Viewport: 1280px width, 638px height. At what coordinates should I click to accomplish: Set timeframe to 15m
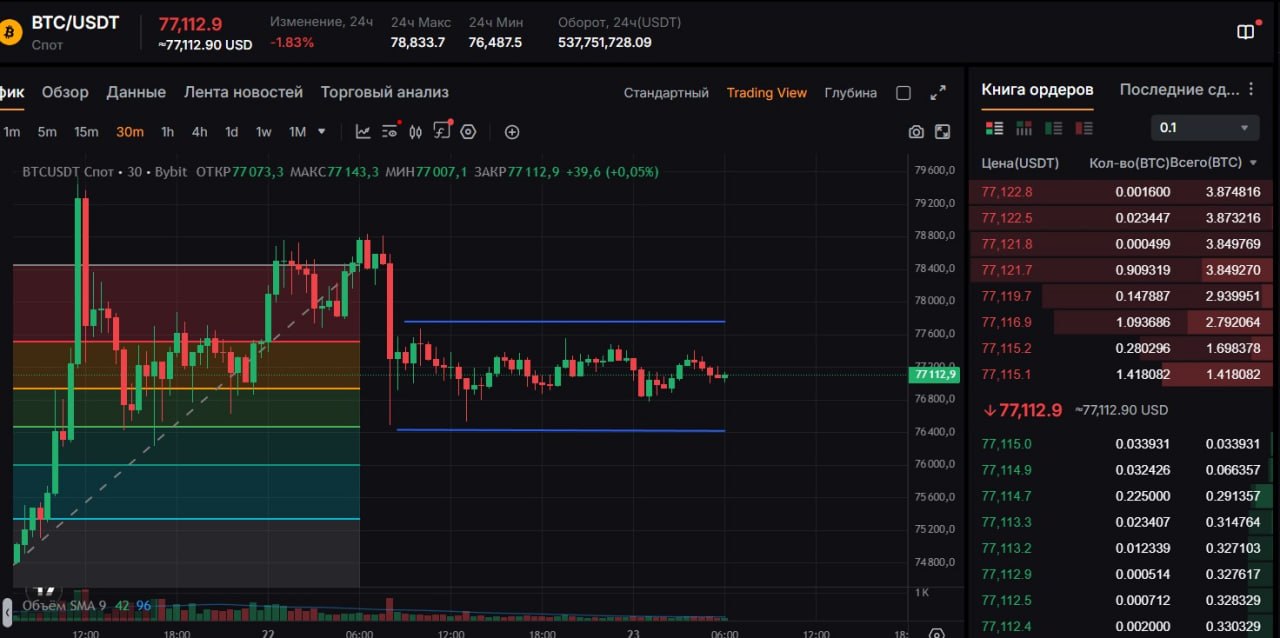coord(86,132)
